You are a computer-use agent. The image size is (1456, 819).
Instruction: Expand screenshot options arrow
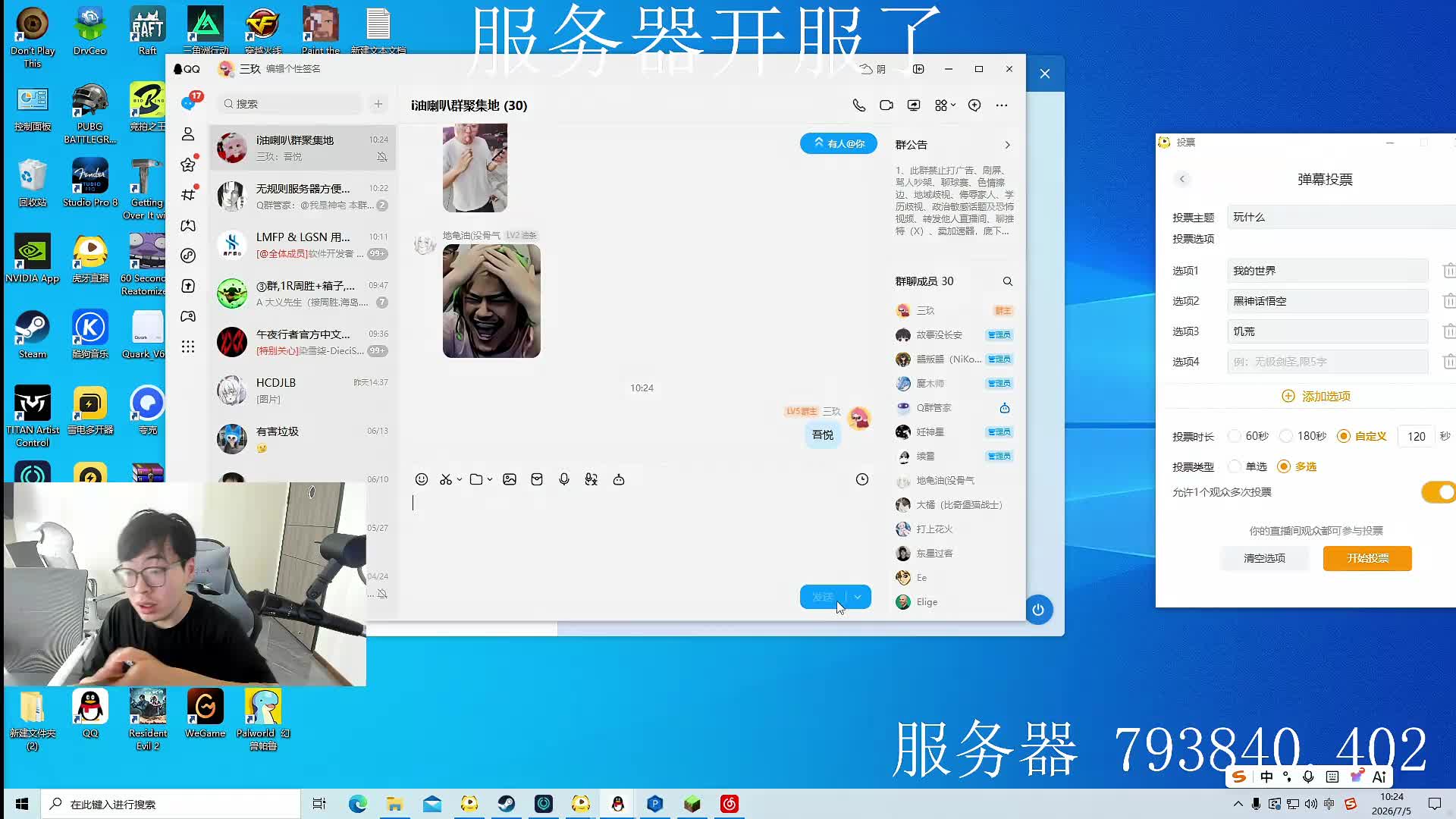click(460, 479)
